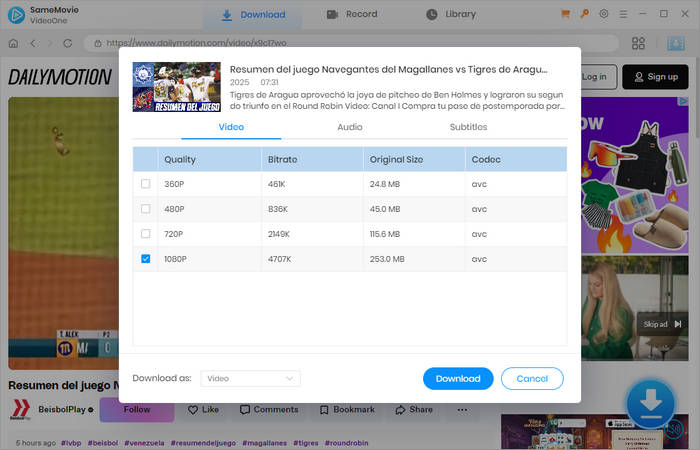Click the #magallanes hashtag link
Image resolution: width=700 pixels, height=450 pixels.
(x=265, y=443)
